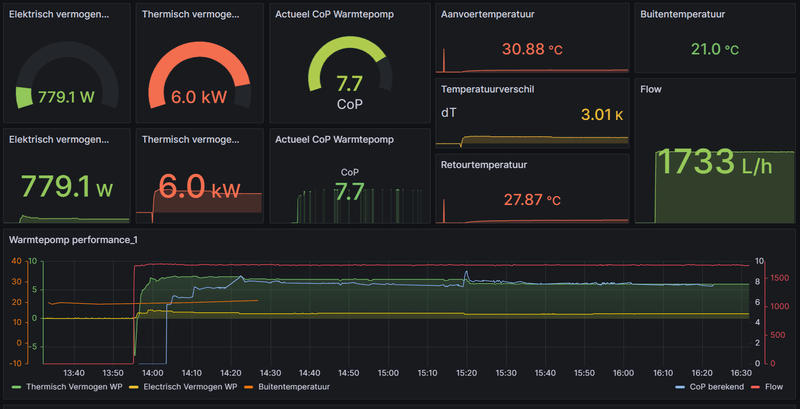Open Retourtemperatuur panel title menu
Viewport: 800px width, 409px height.
click(x=484, y=165)
